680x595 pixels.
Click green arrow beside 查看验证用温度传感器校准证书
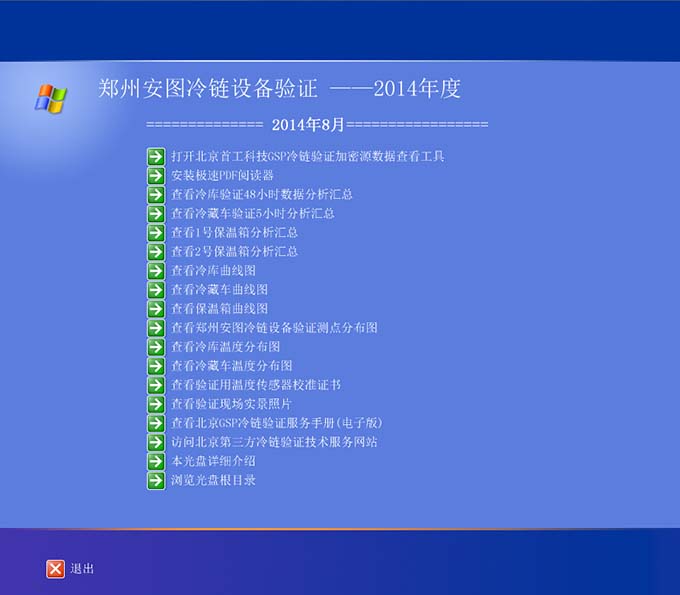(156, 386)
